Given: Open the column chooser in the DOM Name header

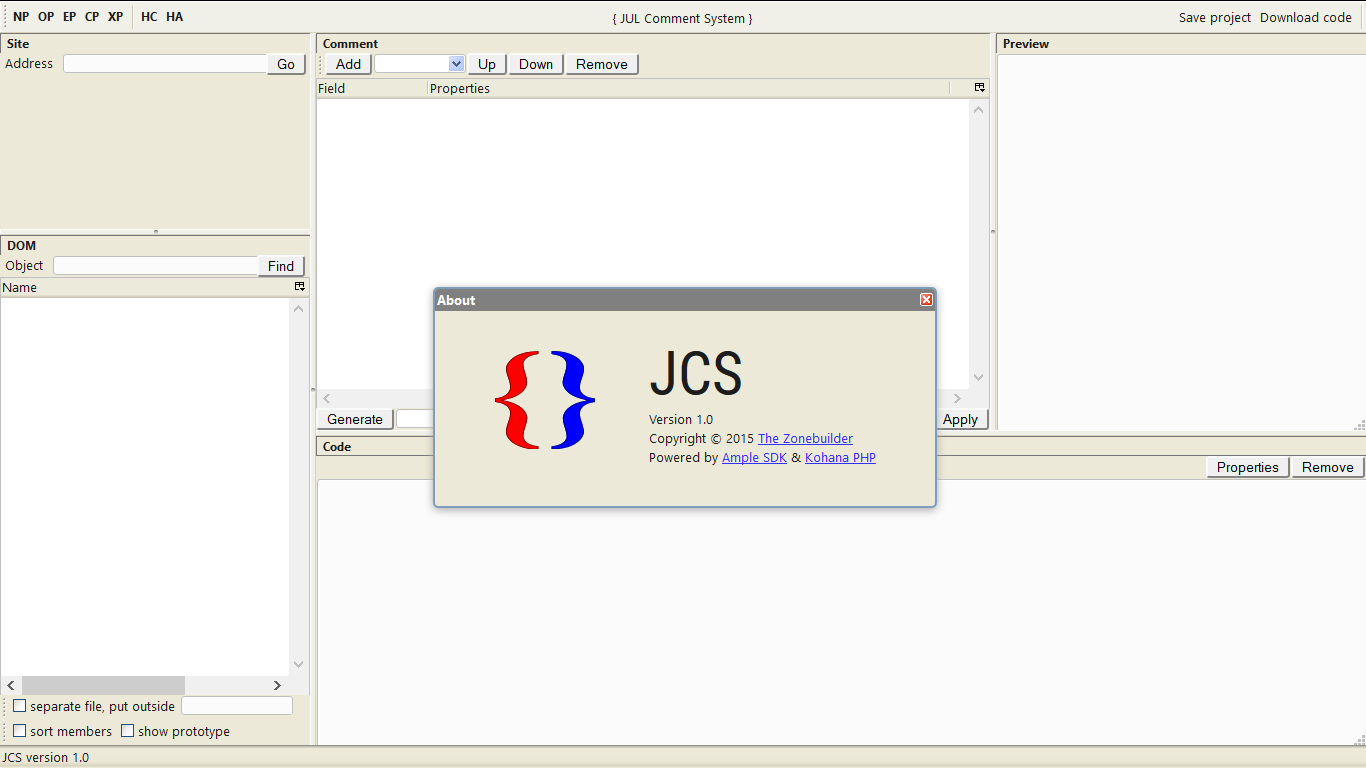Looking at the screenshot, I should coord(298,287).
